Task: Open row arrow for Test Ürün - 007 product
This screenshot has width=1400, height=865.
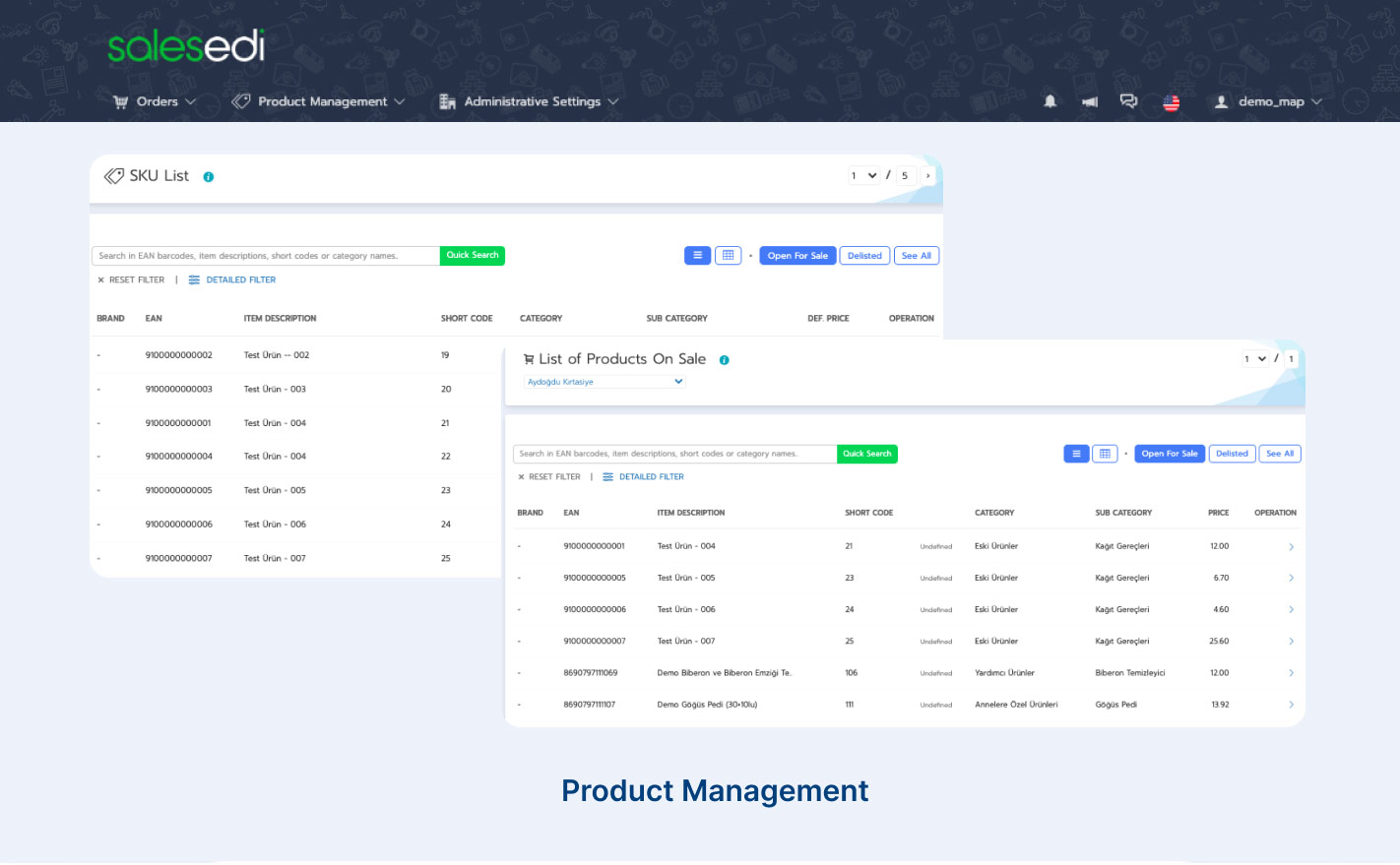Action: [x=1291, y=642]
